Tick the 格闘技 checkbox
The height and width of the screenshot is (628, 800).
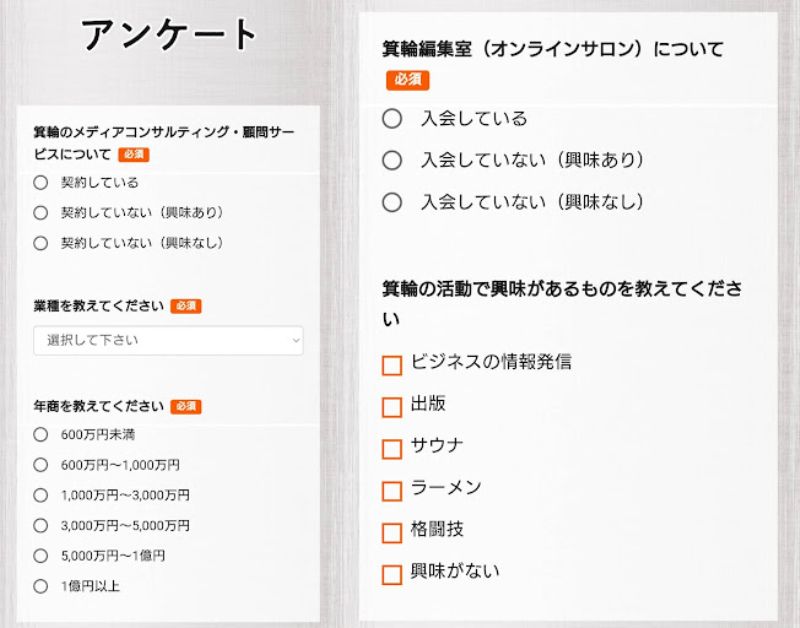pos(392,533)
